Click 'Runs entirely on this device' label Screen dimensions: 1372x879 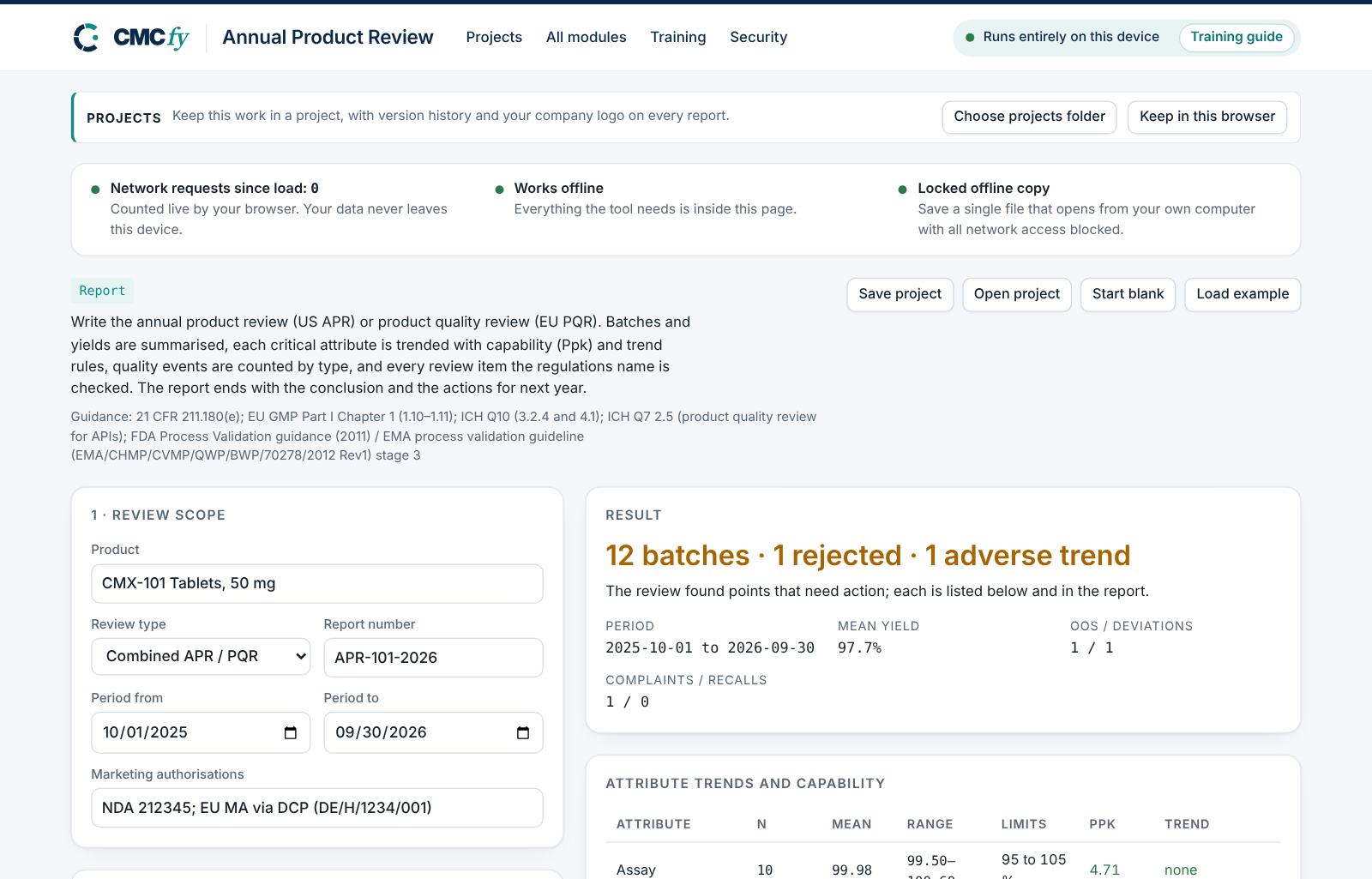[x=1071, y=37]
